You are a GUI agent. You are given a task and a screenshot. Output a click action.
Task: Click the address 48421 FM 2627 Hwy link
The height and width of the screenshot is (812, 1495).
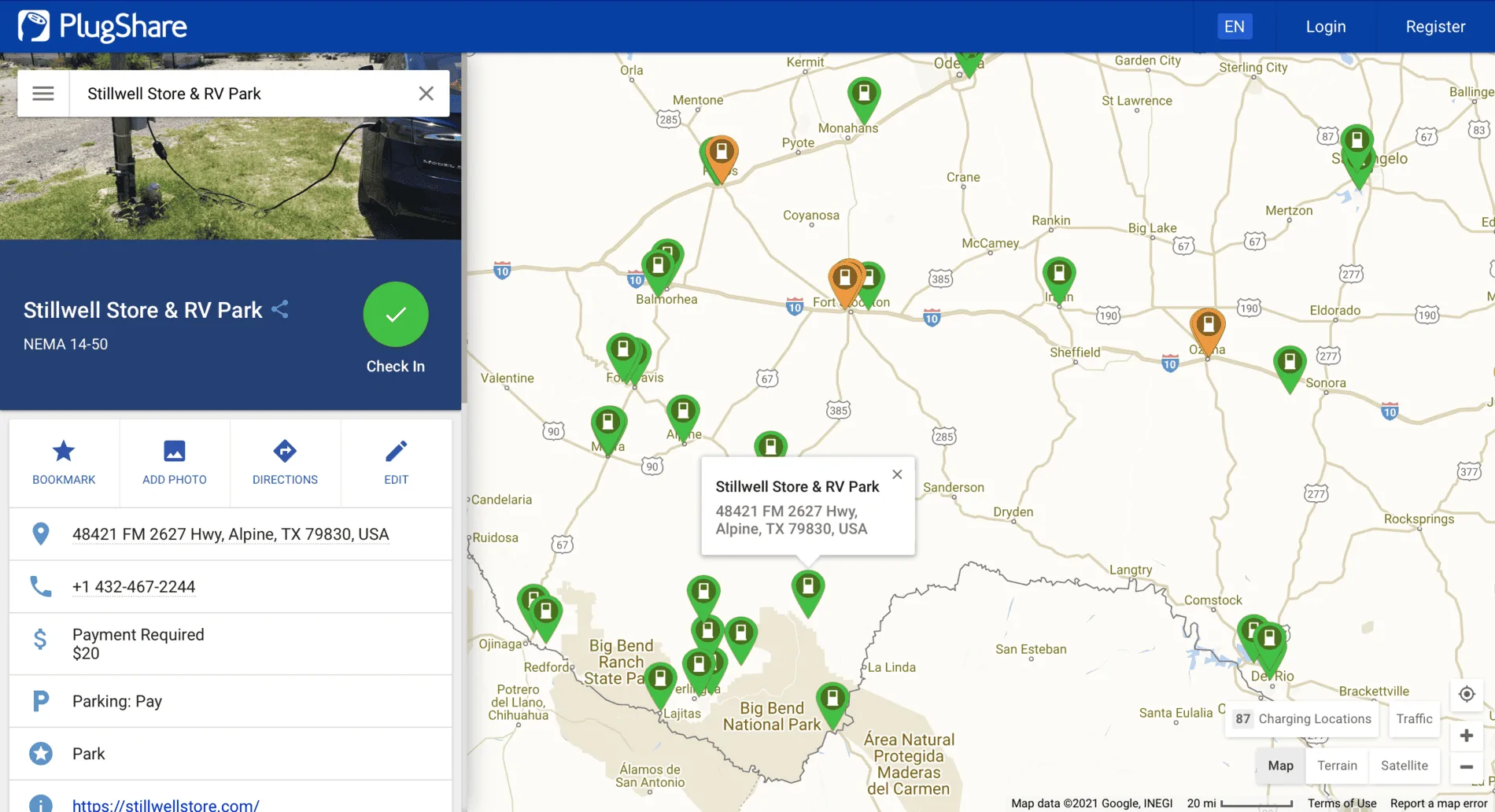pos(231,534)
